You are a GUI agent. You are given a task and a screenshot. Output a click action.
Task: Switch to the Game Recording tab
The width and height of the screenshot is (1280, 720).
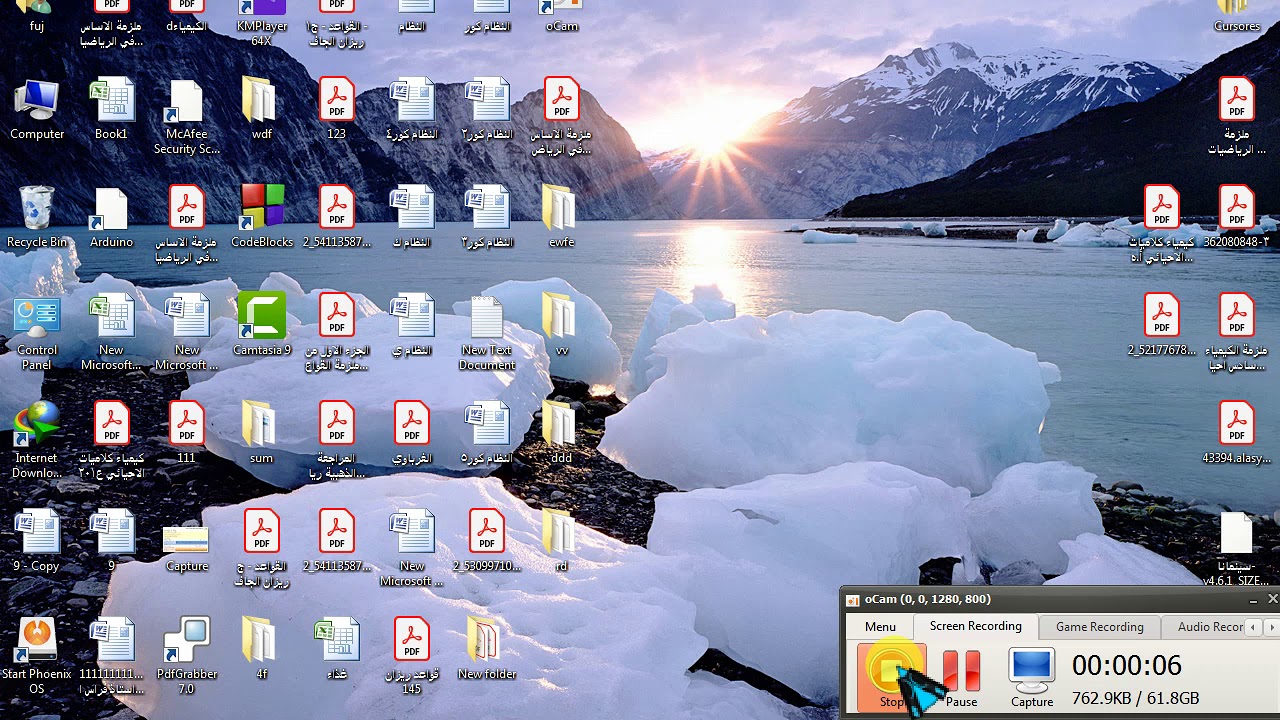click(x=1099, y=627)
